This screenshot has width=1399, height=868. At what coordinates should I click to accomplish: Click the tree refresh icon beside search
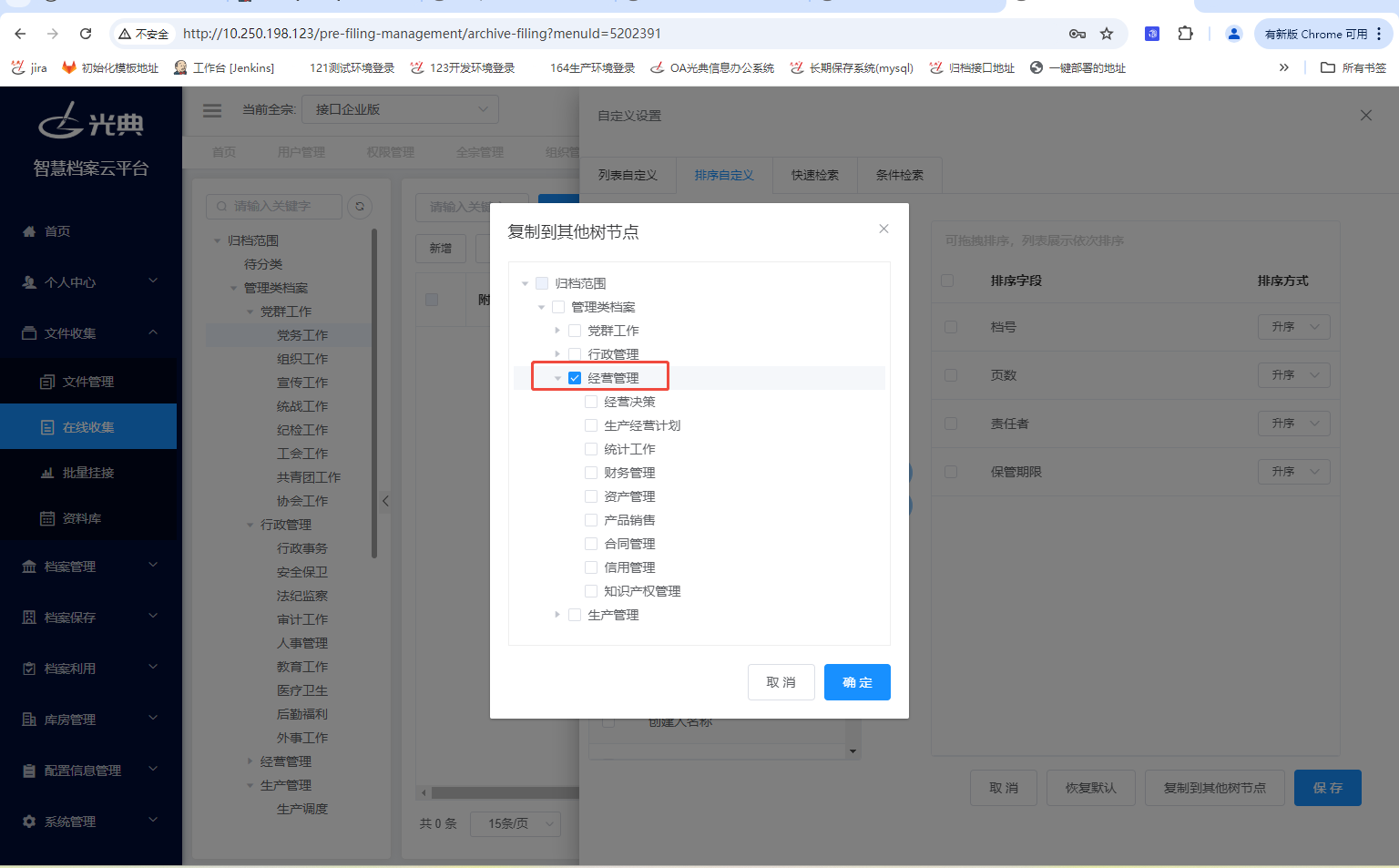[360, 207]
